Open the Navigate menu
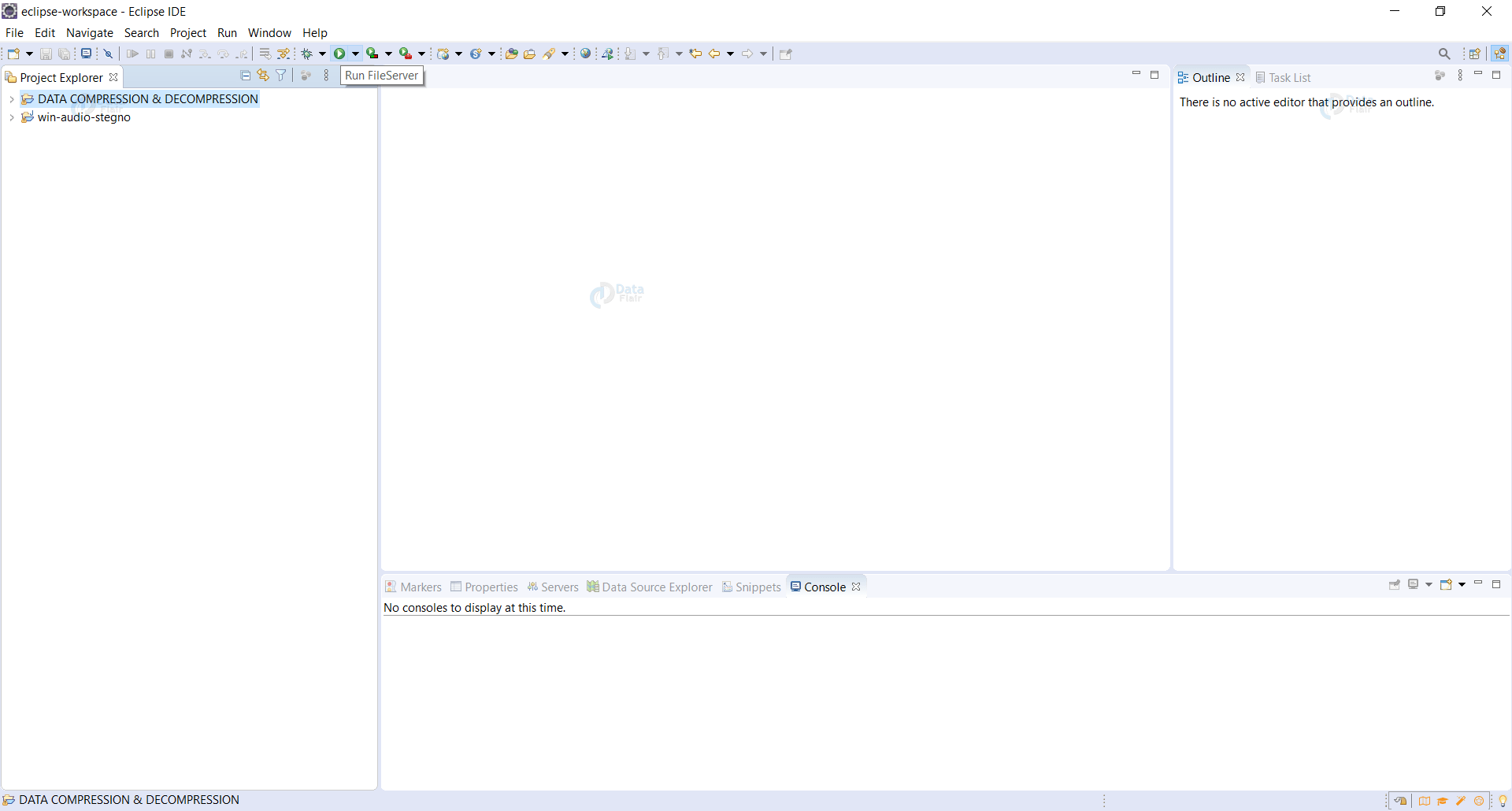 90,33
